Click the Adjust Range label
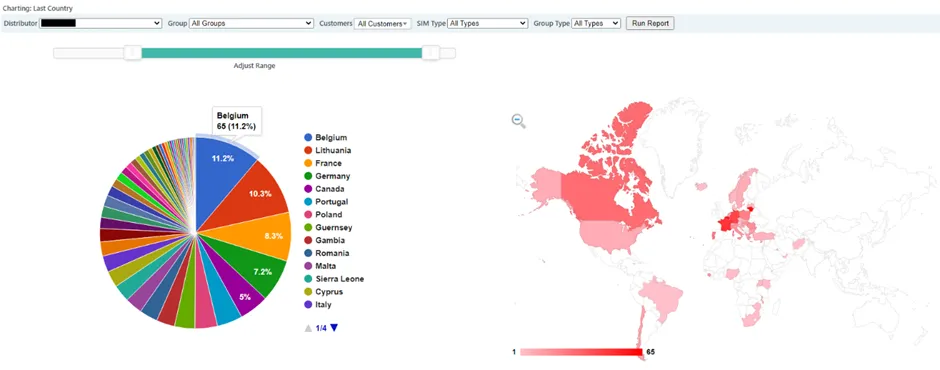The height and width of the screenshot is (370, 940). click(254, 66)
